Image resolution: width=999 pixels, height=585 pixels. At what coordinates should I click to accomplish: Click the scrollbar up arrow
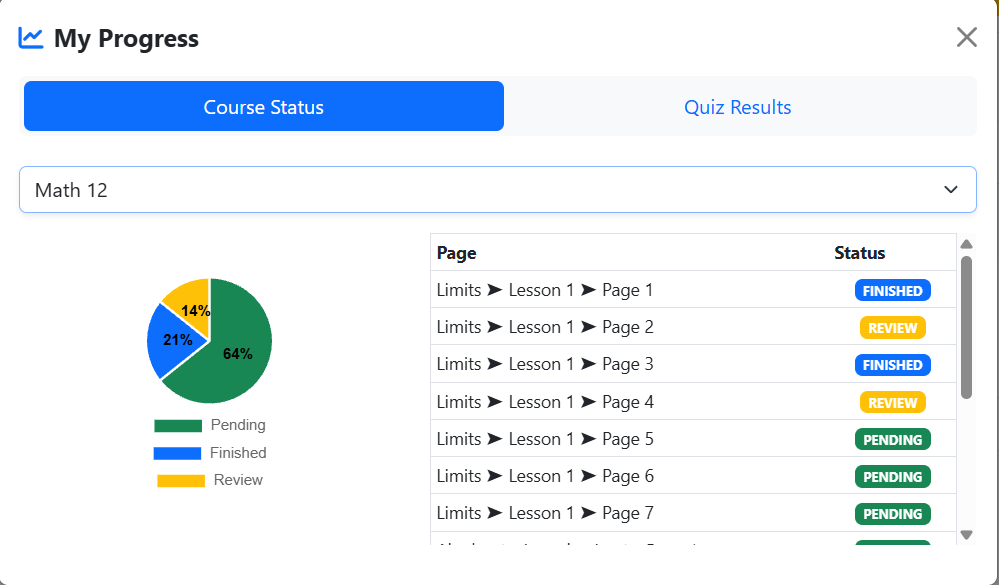click(966, 242)
